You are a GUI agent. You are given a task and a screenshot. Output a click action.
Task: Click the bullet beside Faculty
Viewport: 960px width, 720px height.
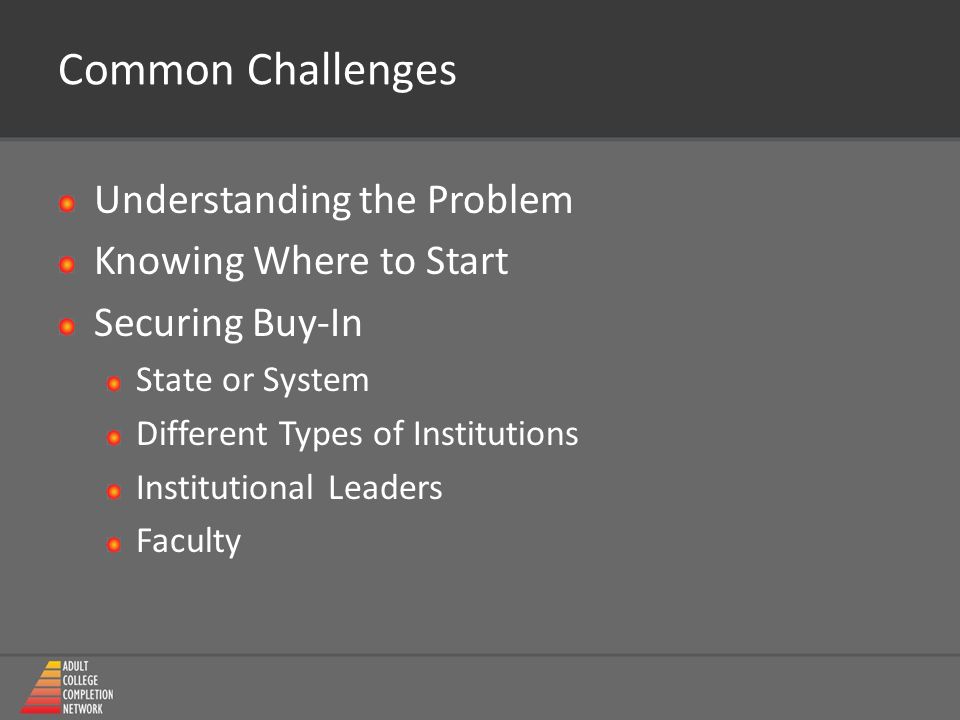pos(113,544)
